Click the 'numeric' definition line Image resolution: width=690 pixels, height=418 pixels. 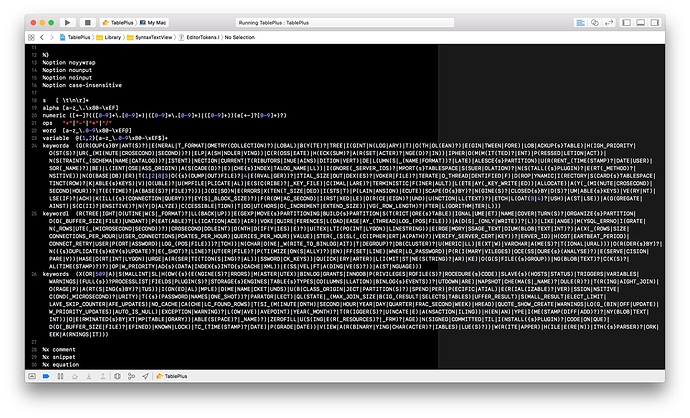pyautogui.click(x=165, y=115)
